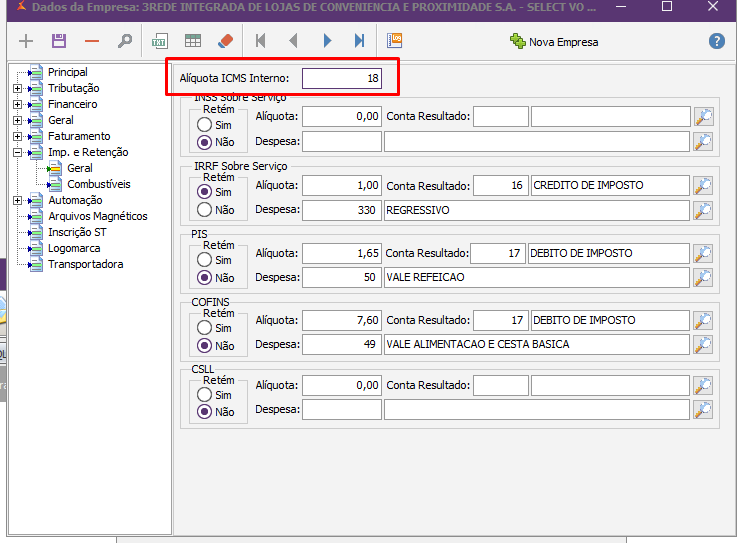Click the add new record plus icon

pyautogui.click(x=26, y=41)
